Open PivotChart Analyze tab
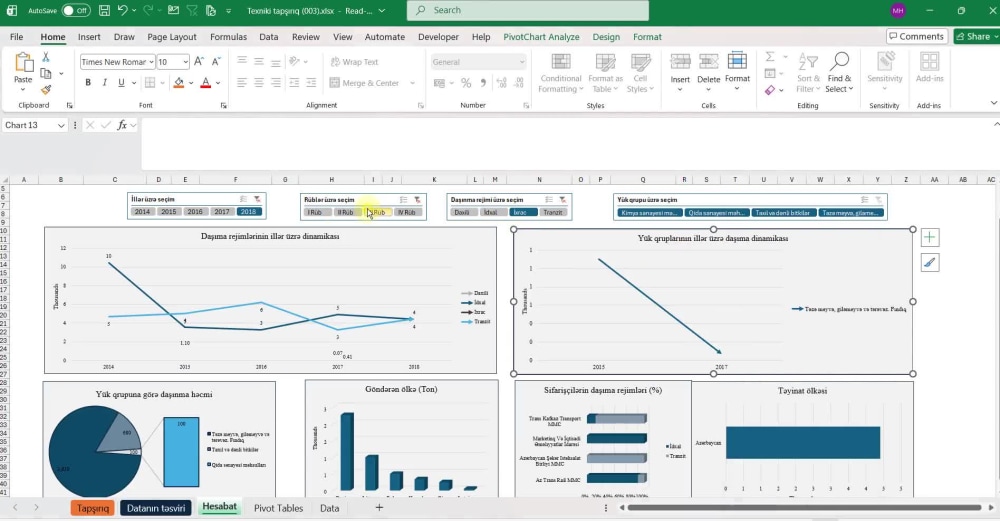Image resolution: width=1000 pixels, height=521 pixels. tap(541, 37)
